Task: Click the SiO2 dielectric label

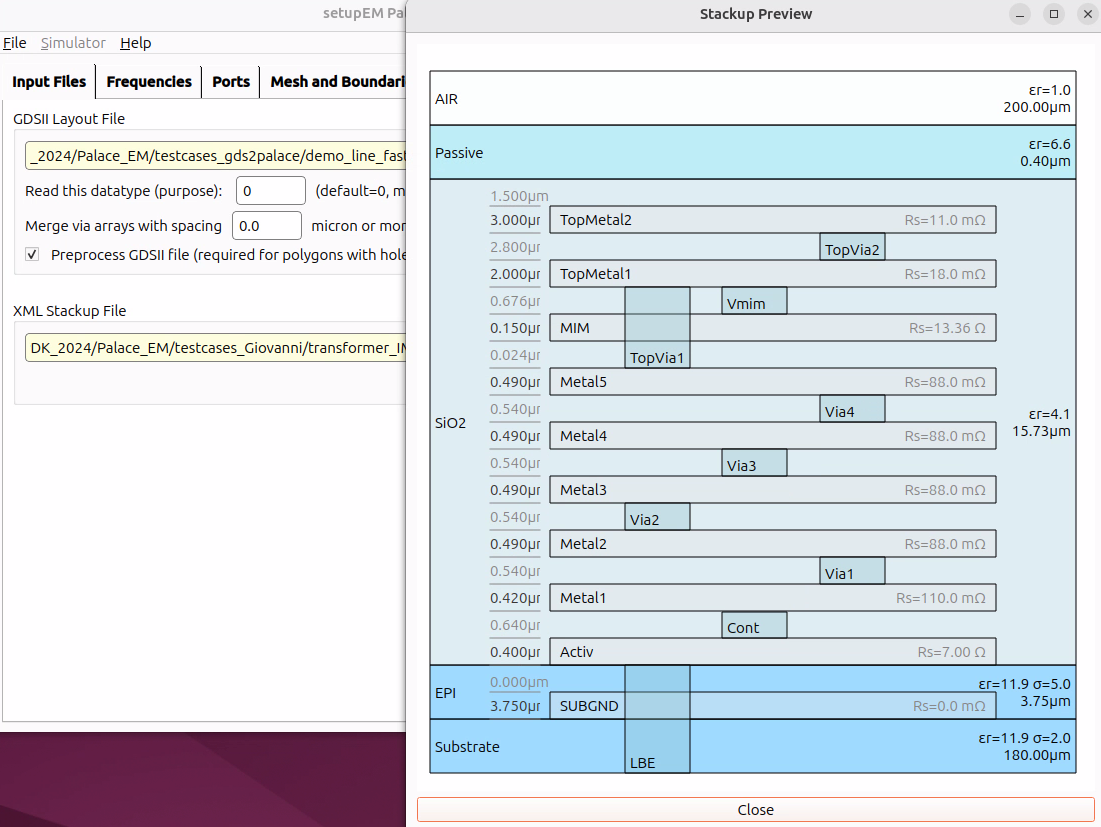Action: (x=450, y=423)
